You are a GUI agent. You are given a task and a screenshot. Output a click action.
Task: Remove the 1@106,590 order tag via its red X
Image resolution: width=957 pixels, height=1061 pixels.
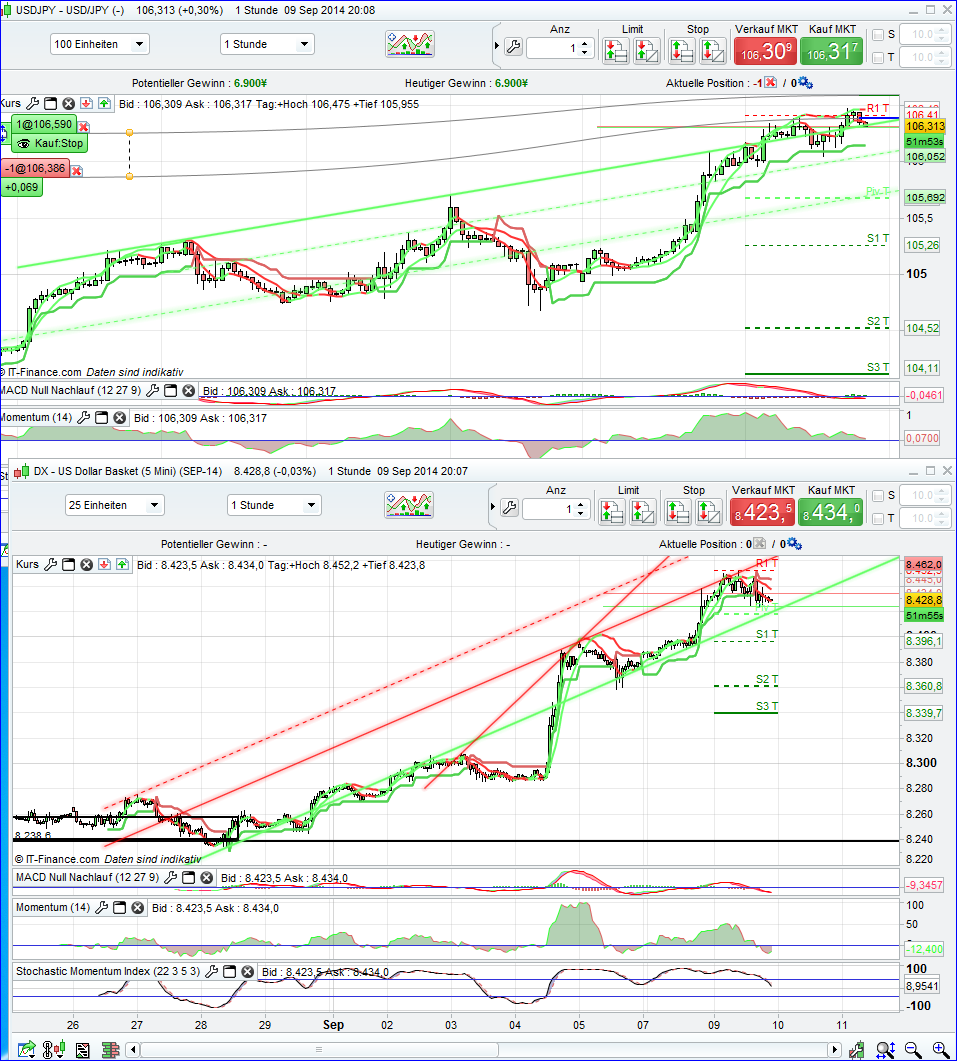84,126
